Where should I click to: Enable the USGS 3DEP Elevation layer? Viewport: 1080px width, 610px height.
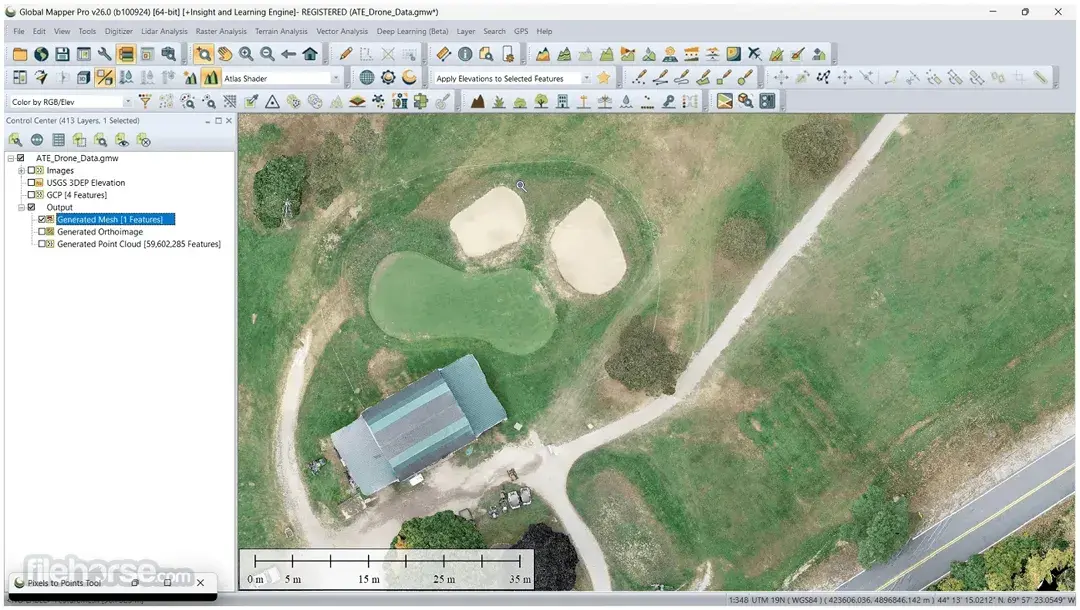tap(33, 182)
